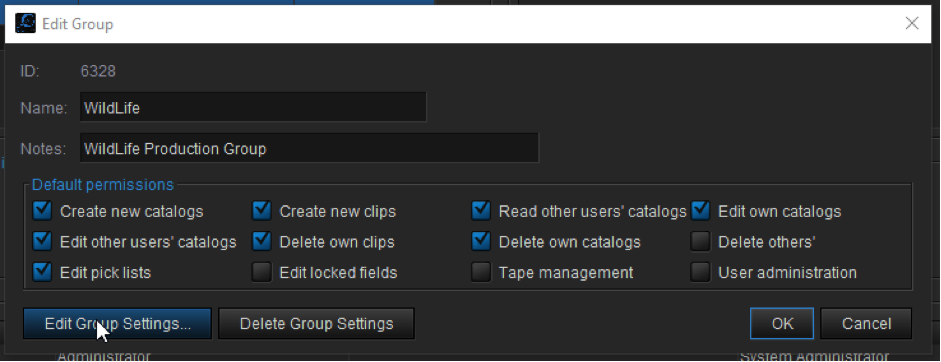Disable the Edit own catalogs permission
Viewport: 941px width, 362px height.
coord(700,211)
